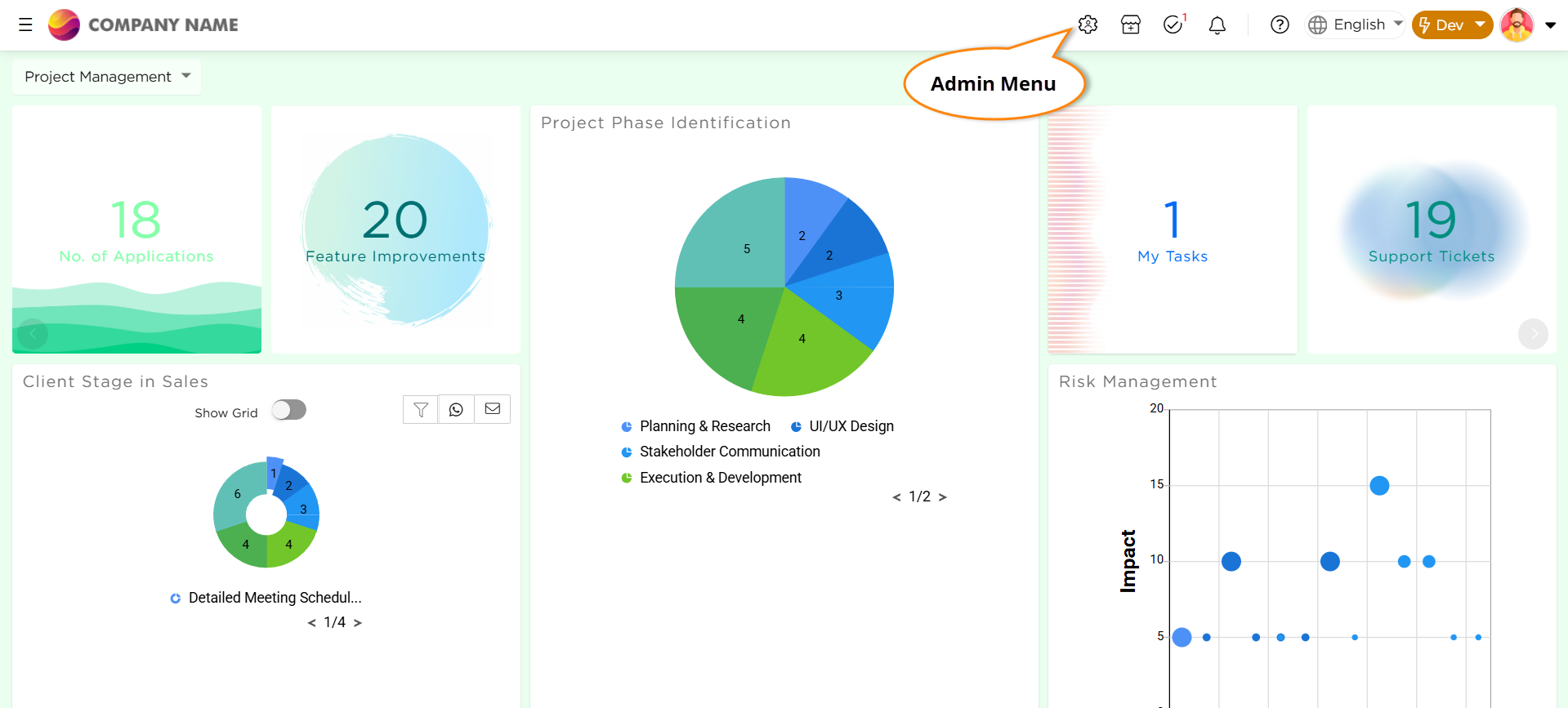Viewport: 1568px width, 708px height.
Task: Open the tasks checkmark icon
Action: 1173,24
